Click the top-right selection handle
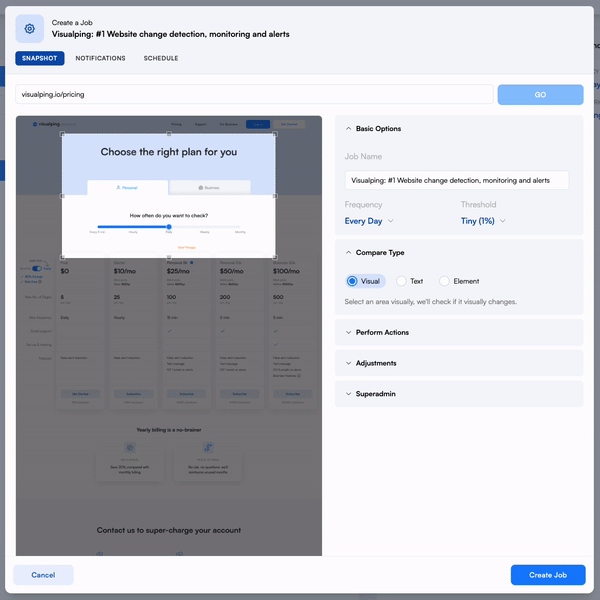The height and width of the screenshot is (600, 600). tap(275, 134)
